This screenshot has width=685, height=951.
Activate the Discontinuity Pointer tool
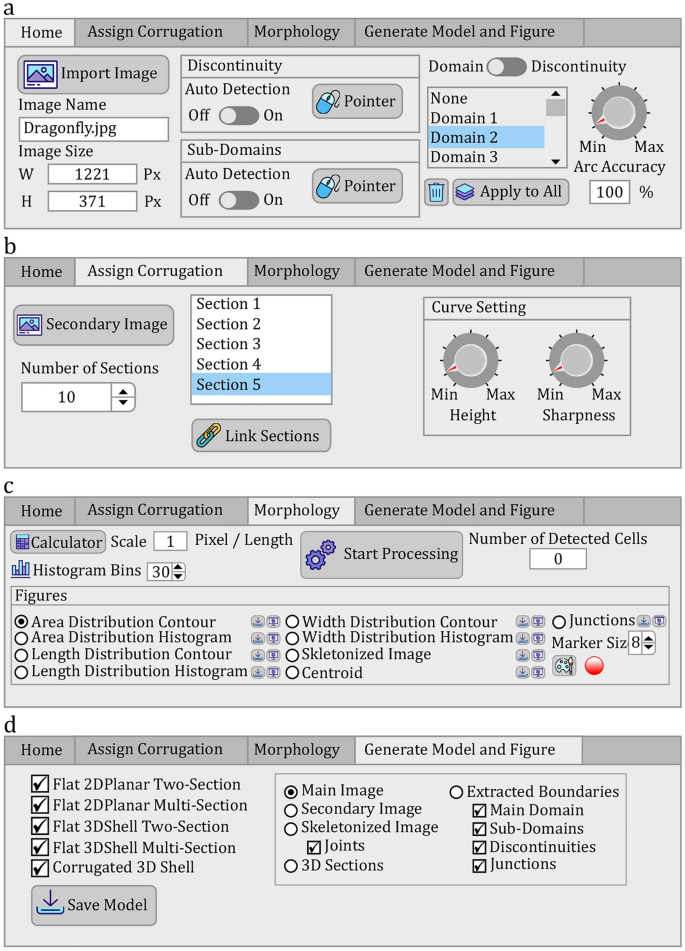(357, 101)
